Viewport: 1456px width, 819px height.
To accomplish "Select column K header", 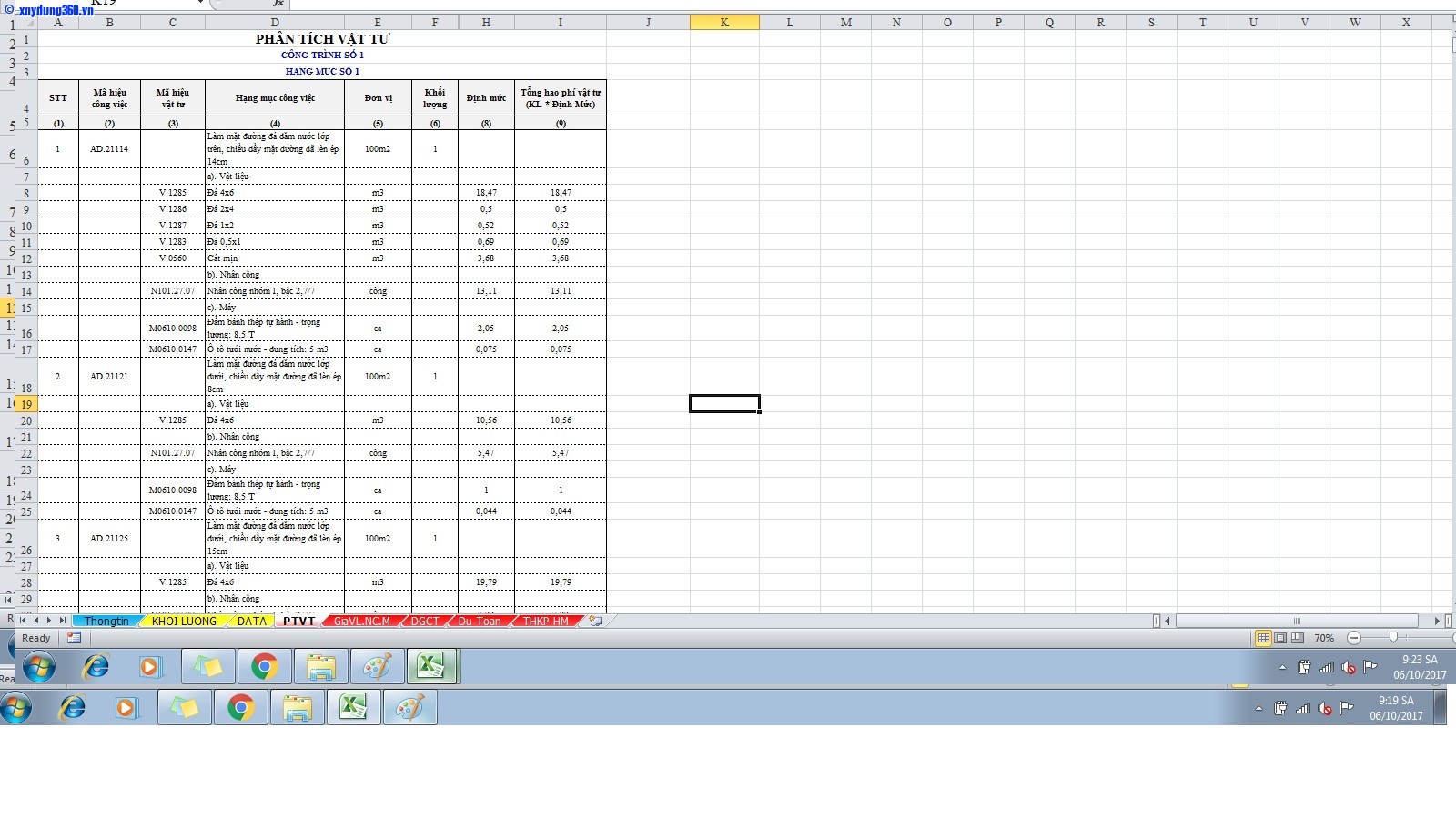I will pyautogui.click(x=724, y=23).
